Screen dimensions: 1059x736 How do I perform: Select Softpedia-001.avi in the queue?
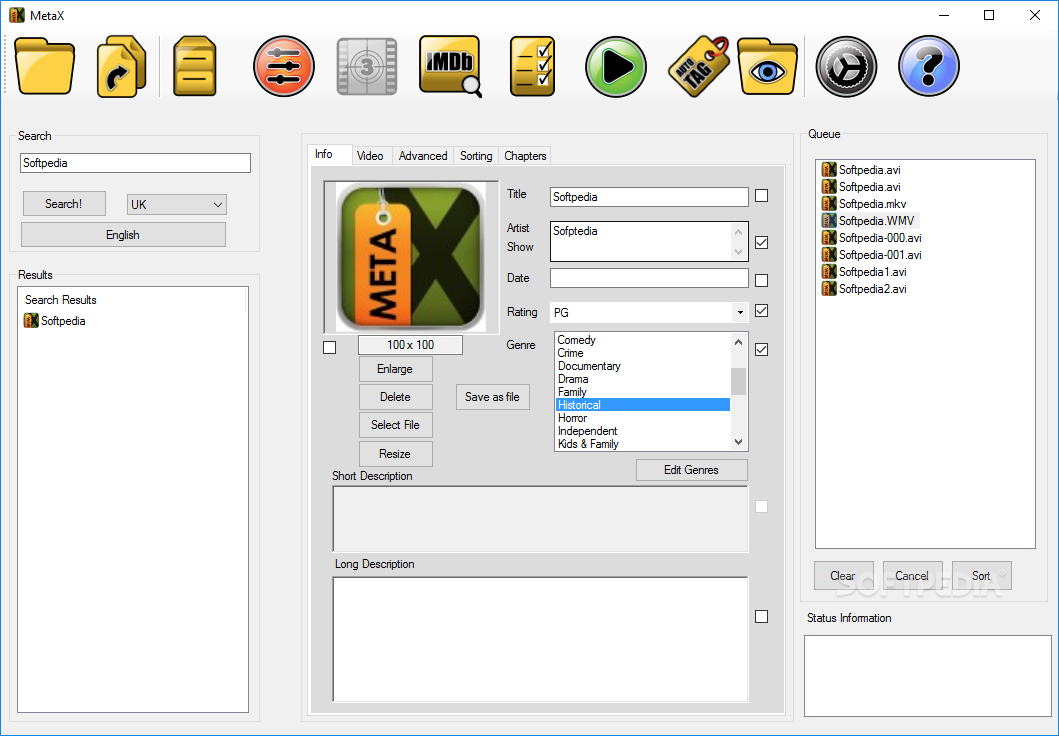coord(879,255)
